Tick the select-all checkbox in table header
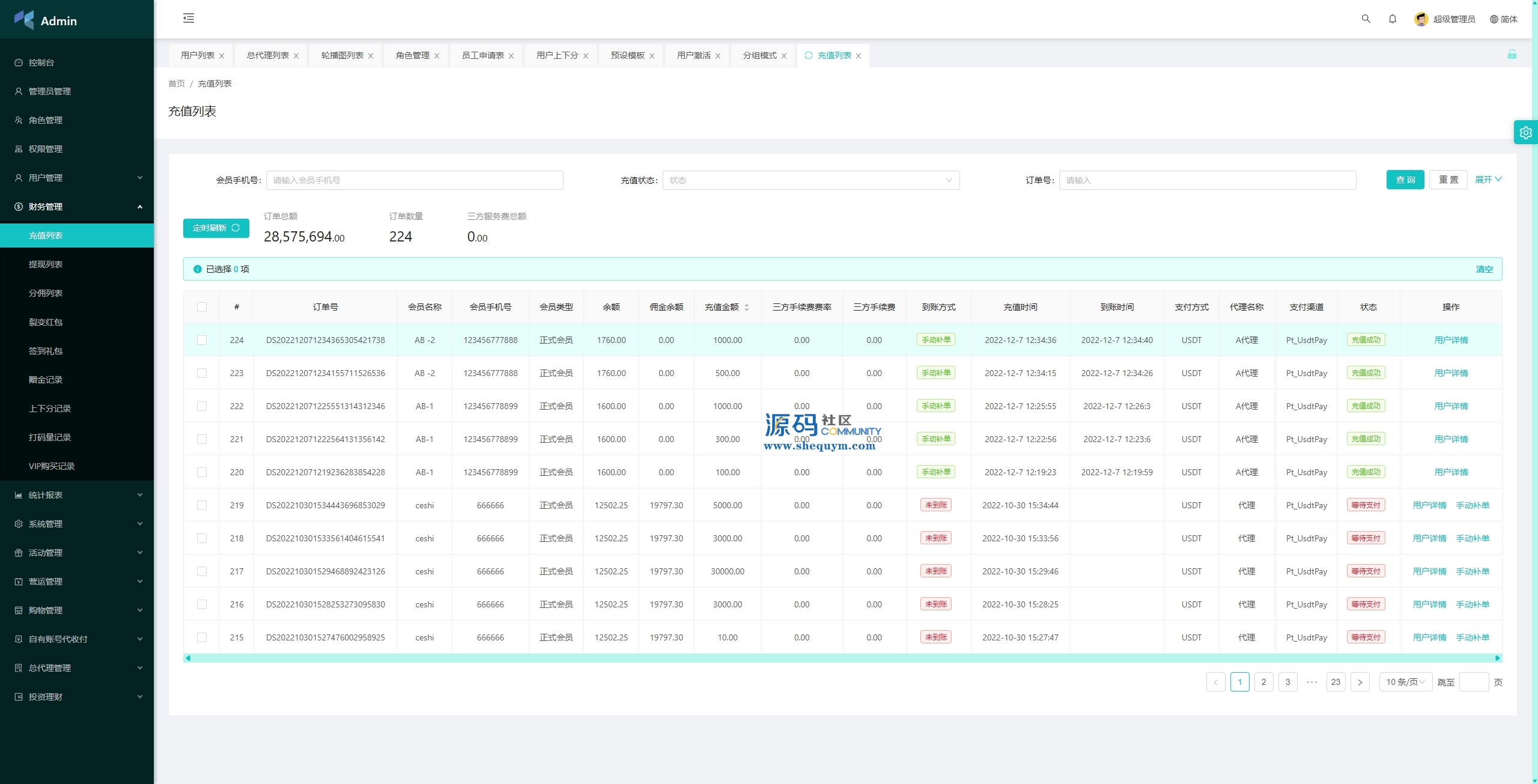Viewport: 1538px width, 784px height. (x=202, y=307)
